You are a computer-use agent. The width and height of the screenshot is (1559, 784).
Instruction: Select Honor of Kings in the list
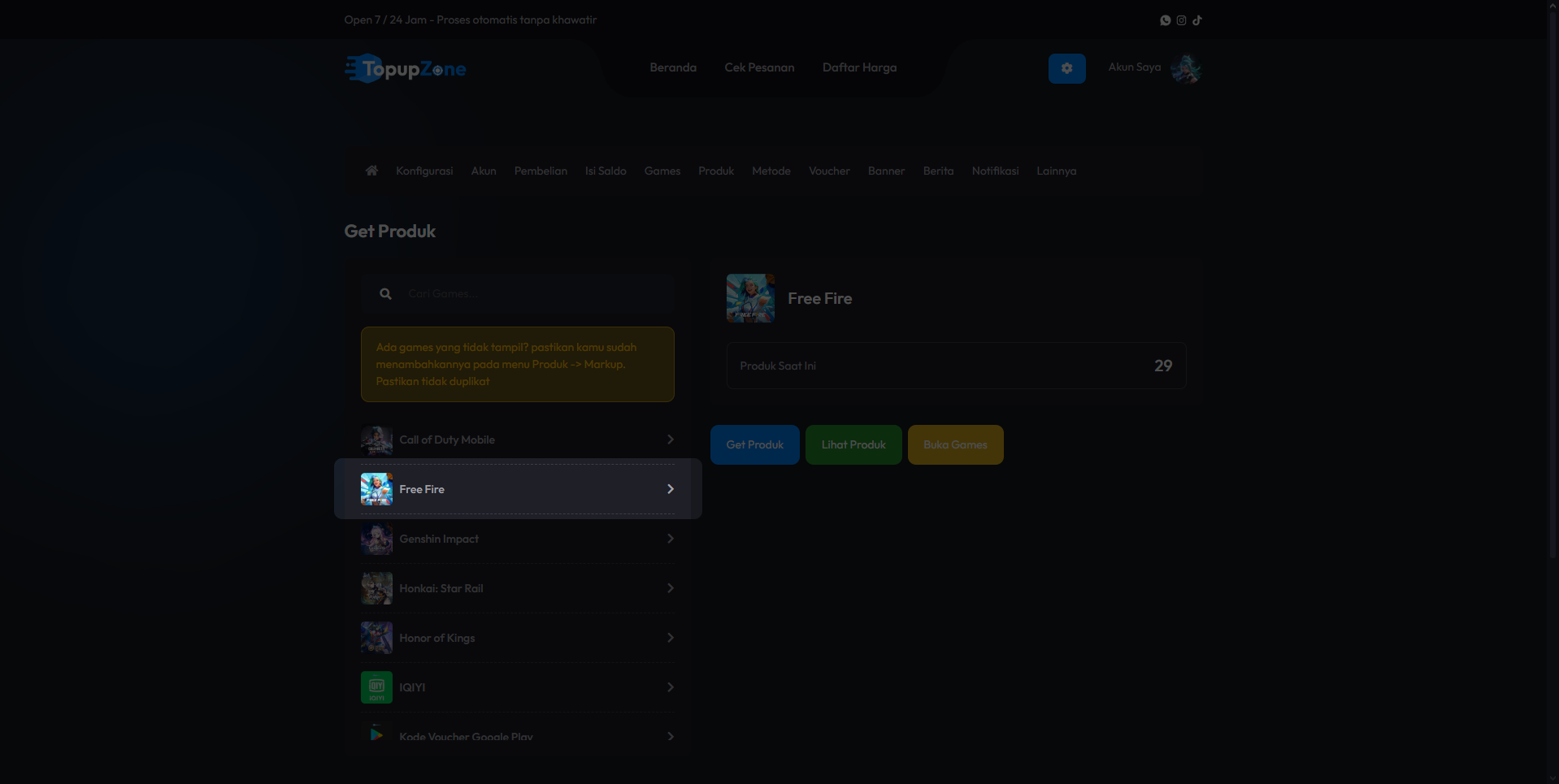[x=437, y=638]
